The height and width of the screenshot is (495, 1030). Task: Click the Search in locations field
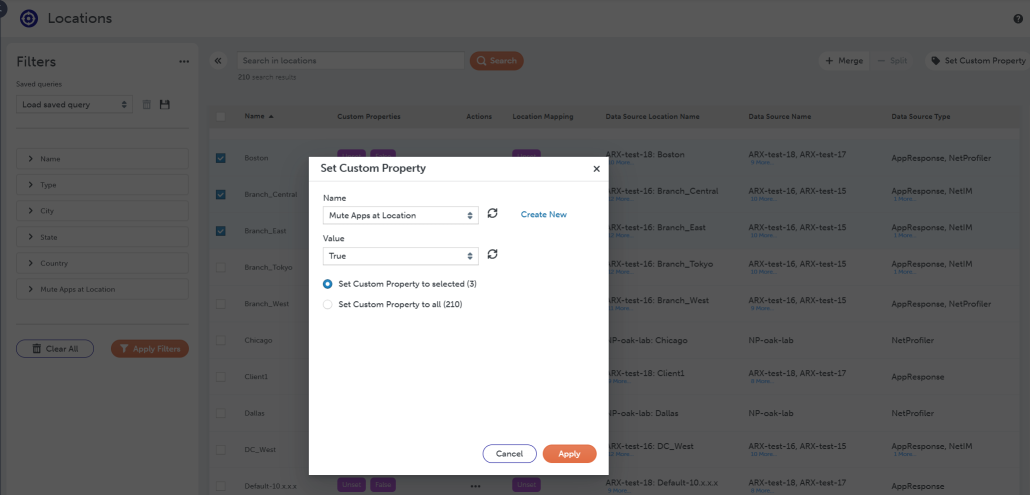pyautogui.click(x=350, y=60)
